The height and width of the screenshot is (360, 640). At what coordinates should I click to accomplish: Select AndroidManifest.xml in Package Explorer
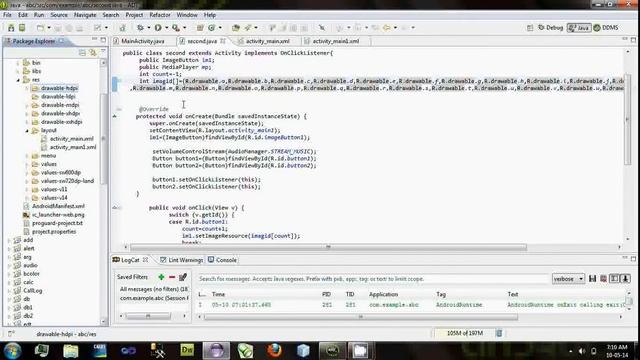pos(58,207)
